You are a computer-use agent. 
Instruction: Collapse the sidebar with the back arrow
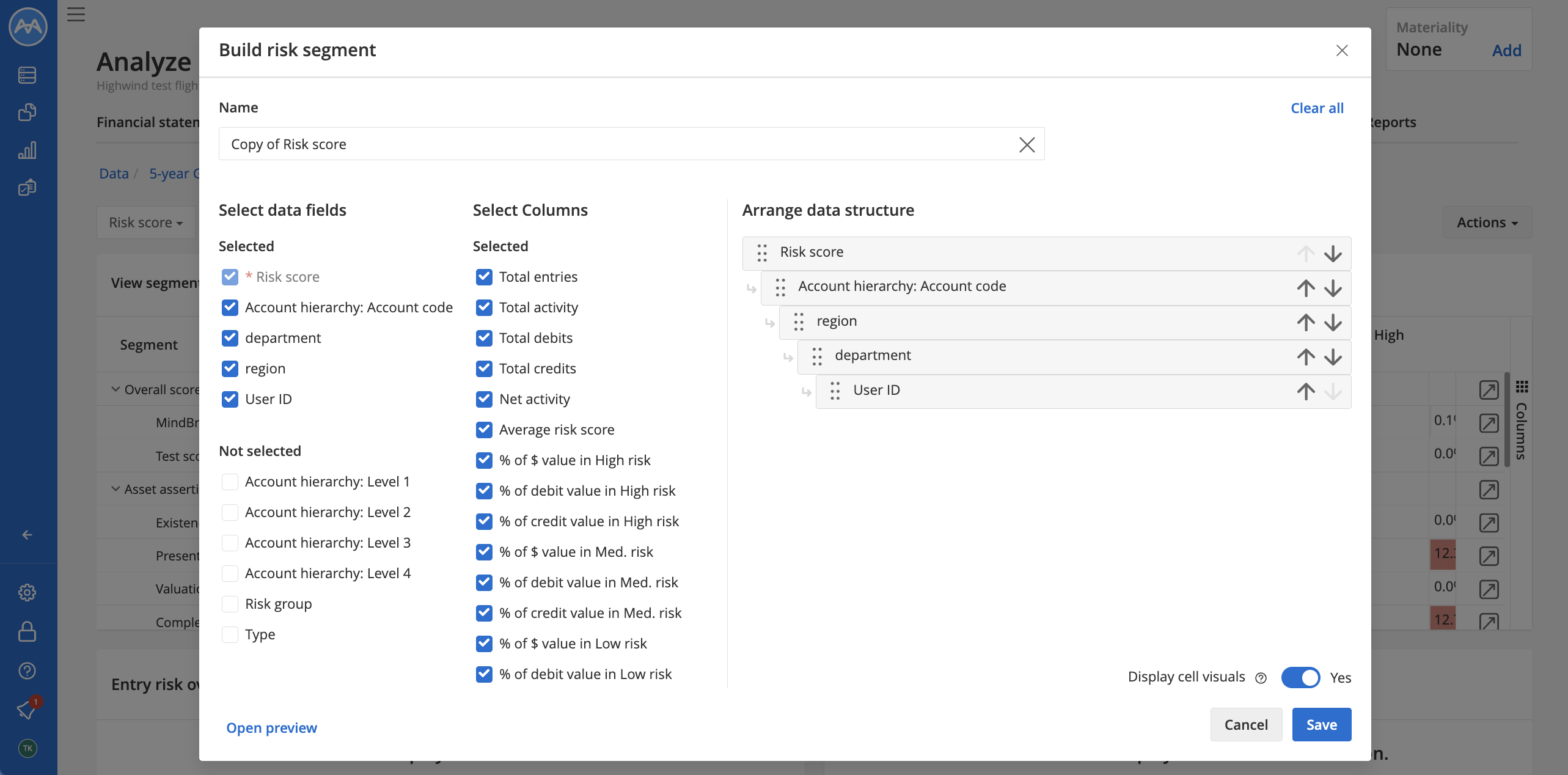coord(27,535)
